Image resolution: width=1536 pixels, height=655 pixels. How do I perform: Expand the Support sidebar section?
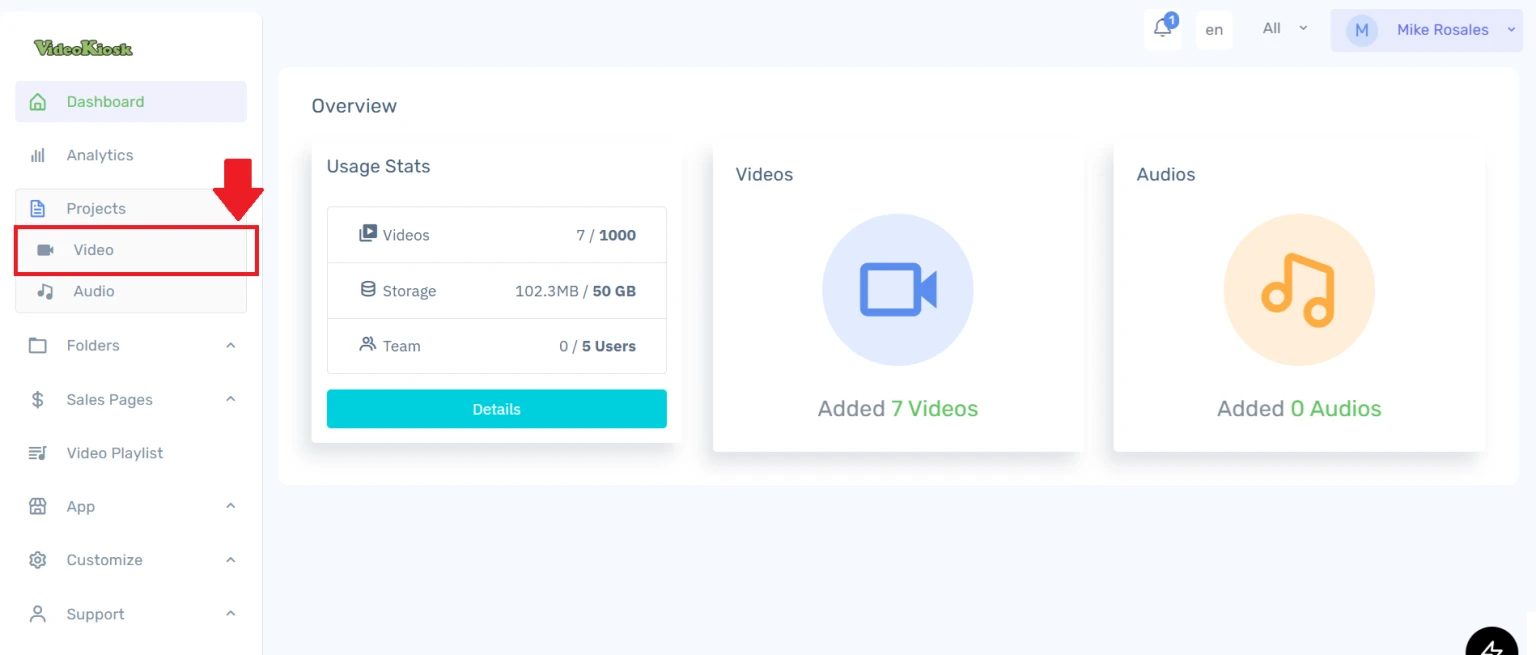[x=230, y=614]
